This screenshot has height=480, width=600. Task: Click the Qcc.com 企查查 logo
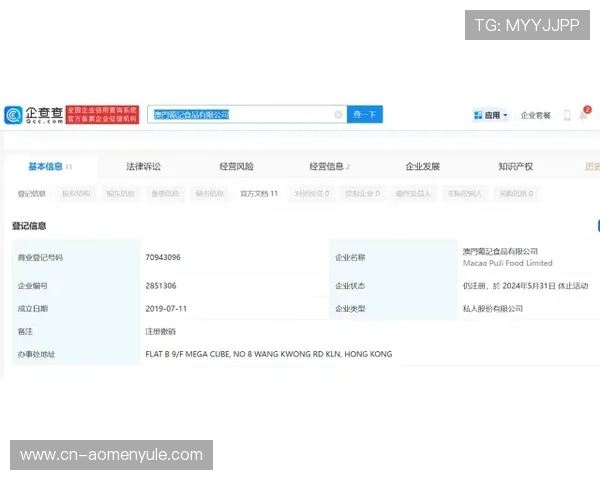tap(34, 115)
